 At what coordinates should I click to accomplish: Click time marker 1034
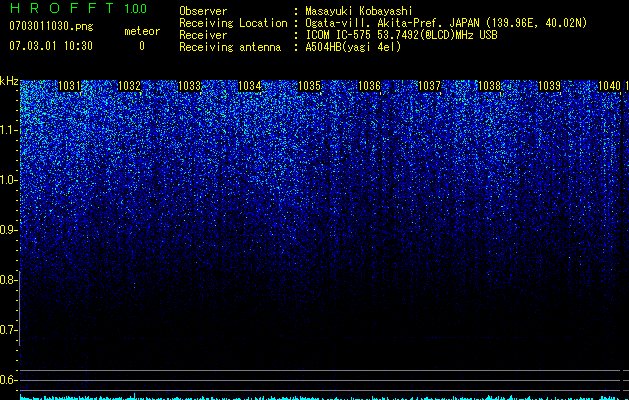click(x=250, y=86)
